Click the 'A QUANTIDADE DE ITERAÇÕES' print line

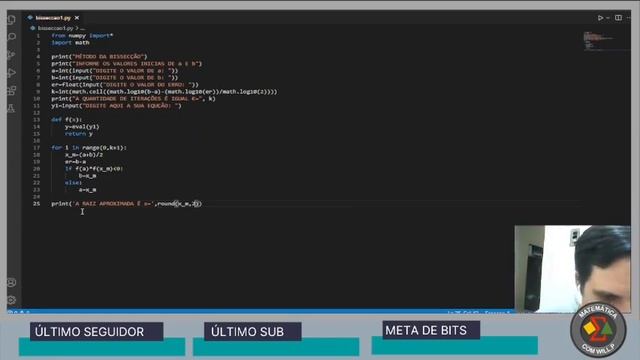(x=133, y=98)
